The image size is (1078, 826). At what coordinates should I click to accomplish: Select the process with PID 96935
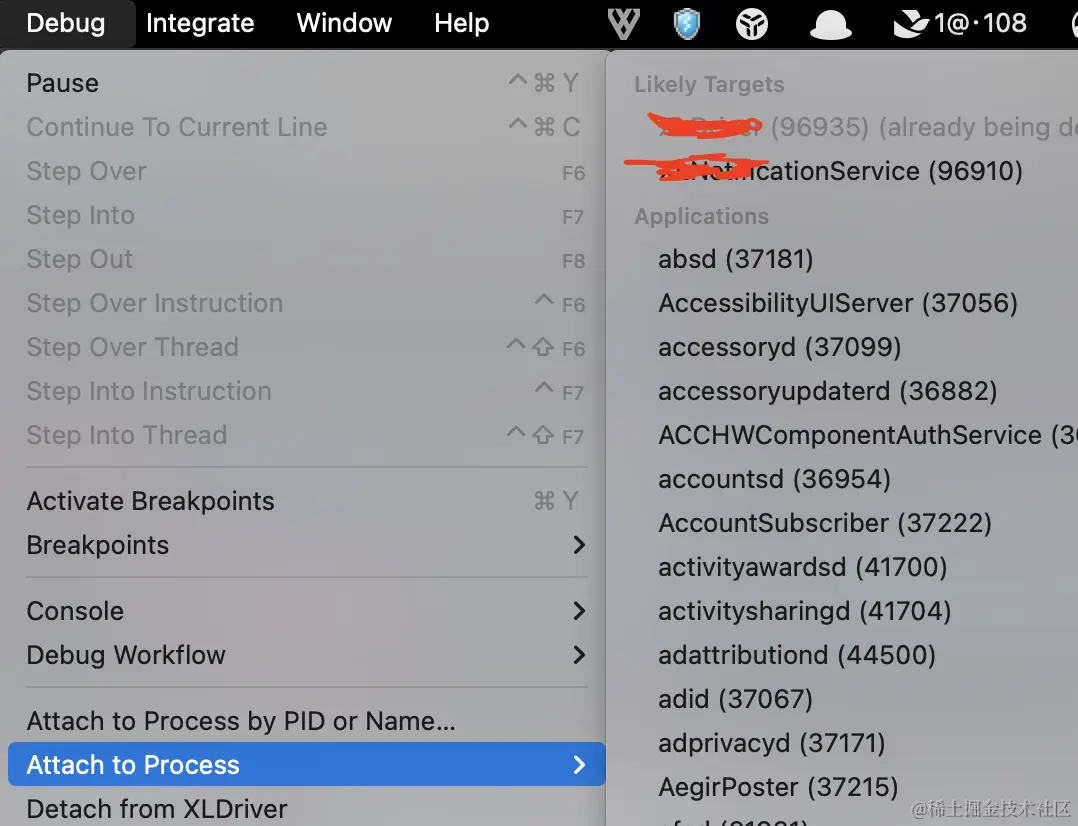pos(843,127)
